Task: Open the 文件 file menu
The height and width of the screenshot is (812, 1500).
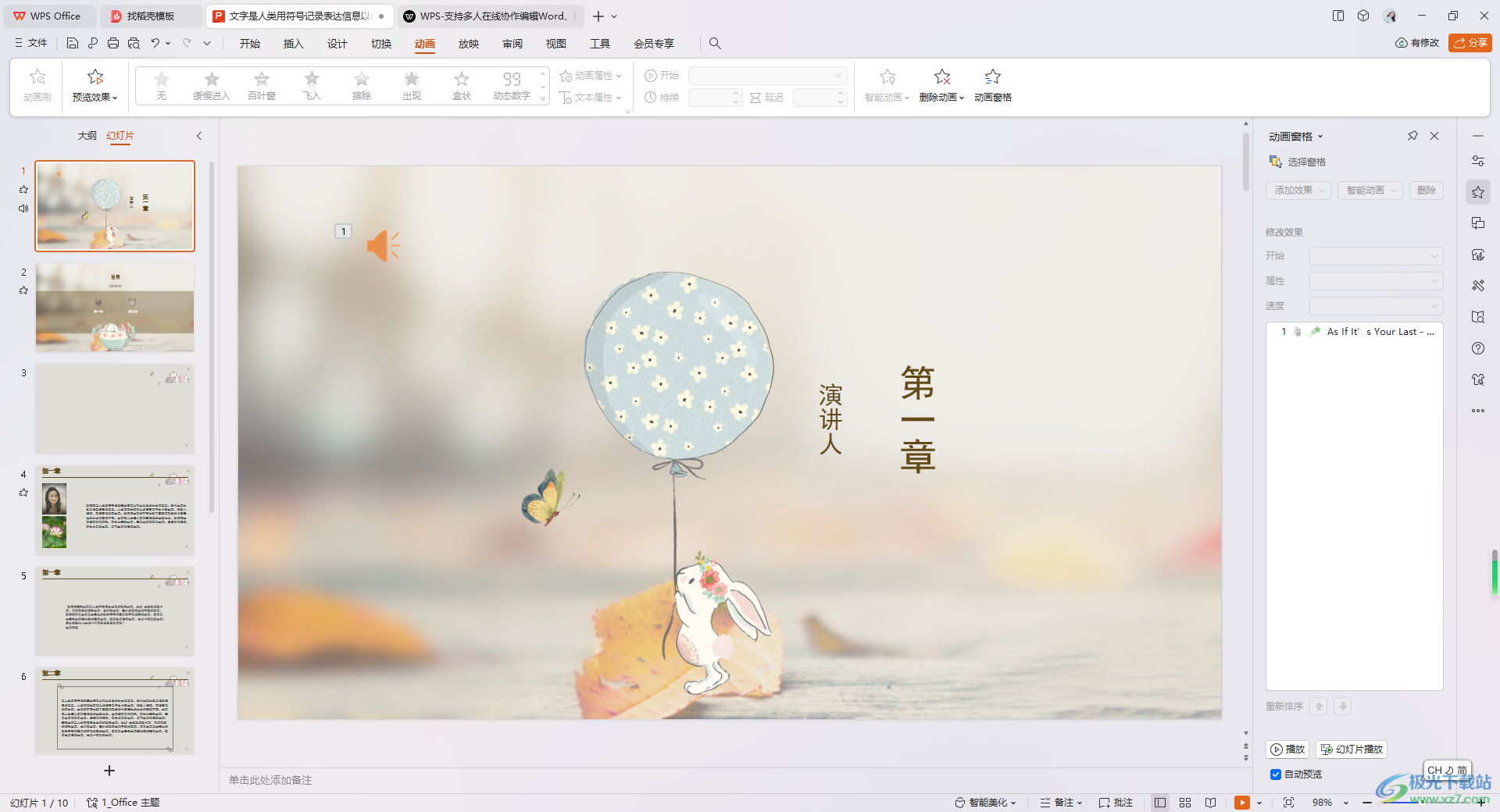Action: (31, 43)
